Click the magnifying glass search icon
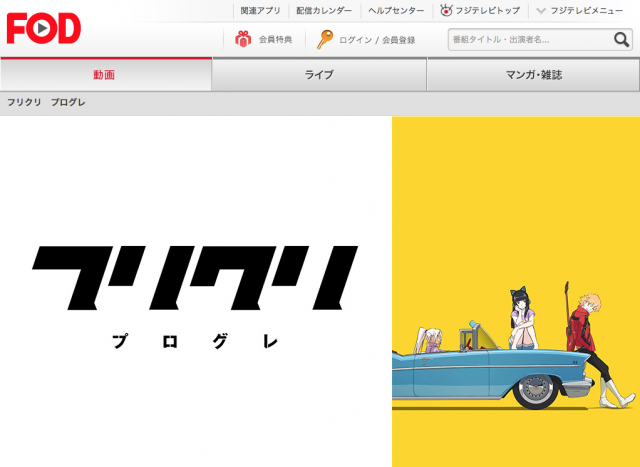 click(x=621, y=40)
